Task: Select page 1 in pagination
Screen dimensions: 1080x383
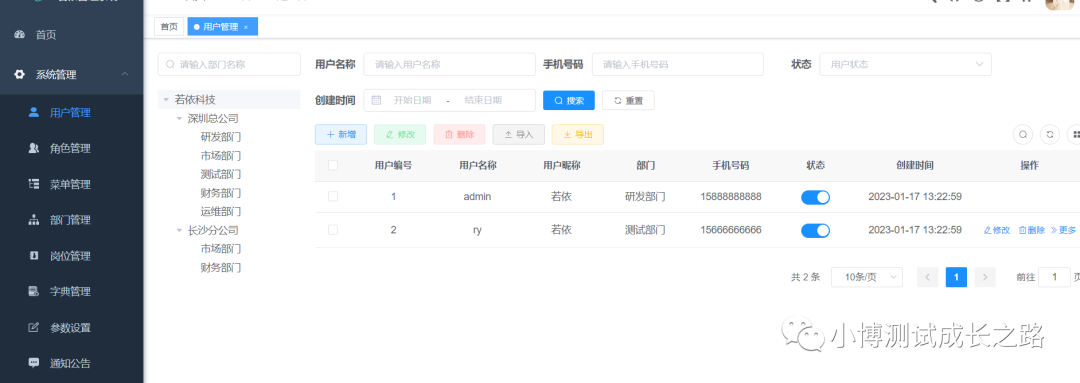Action: (x=956, y=277)
